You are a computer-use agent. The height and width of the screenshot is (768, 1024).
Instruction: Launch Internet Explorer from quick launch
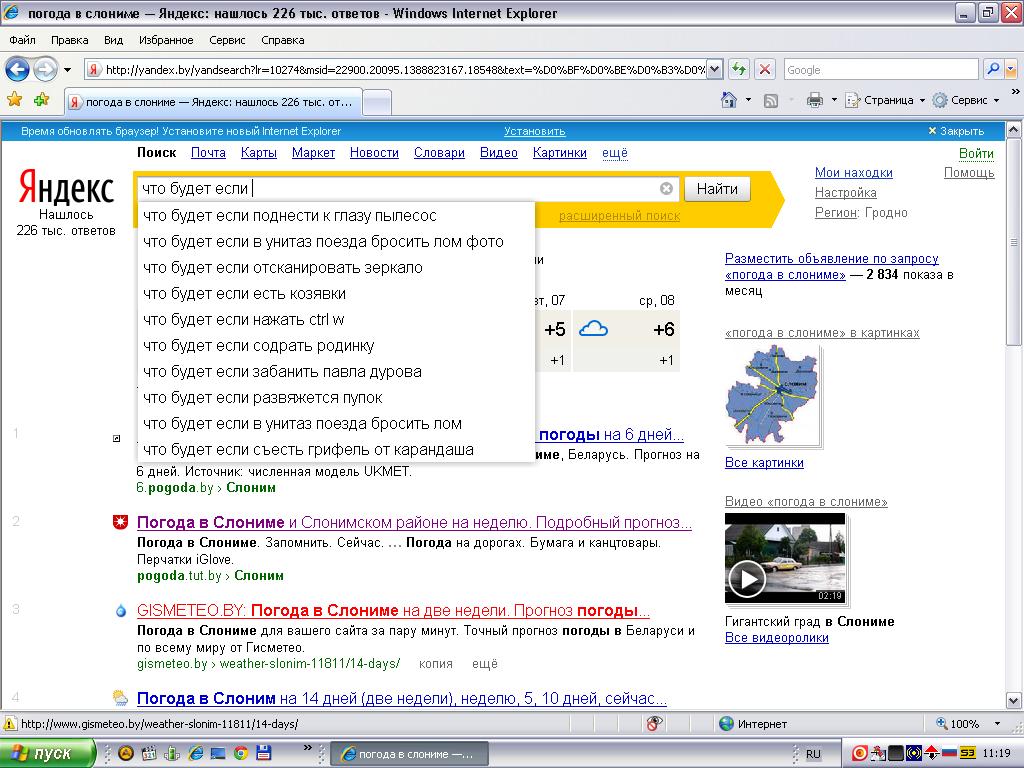pos(195,753)
